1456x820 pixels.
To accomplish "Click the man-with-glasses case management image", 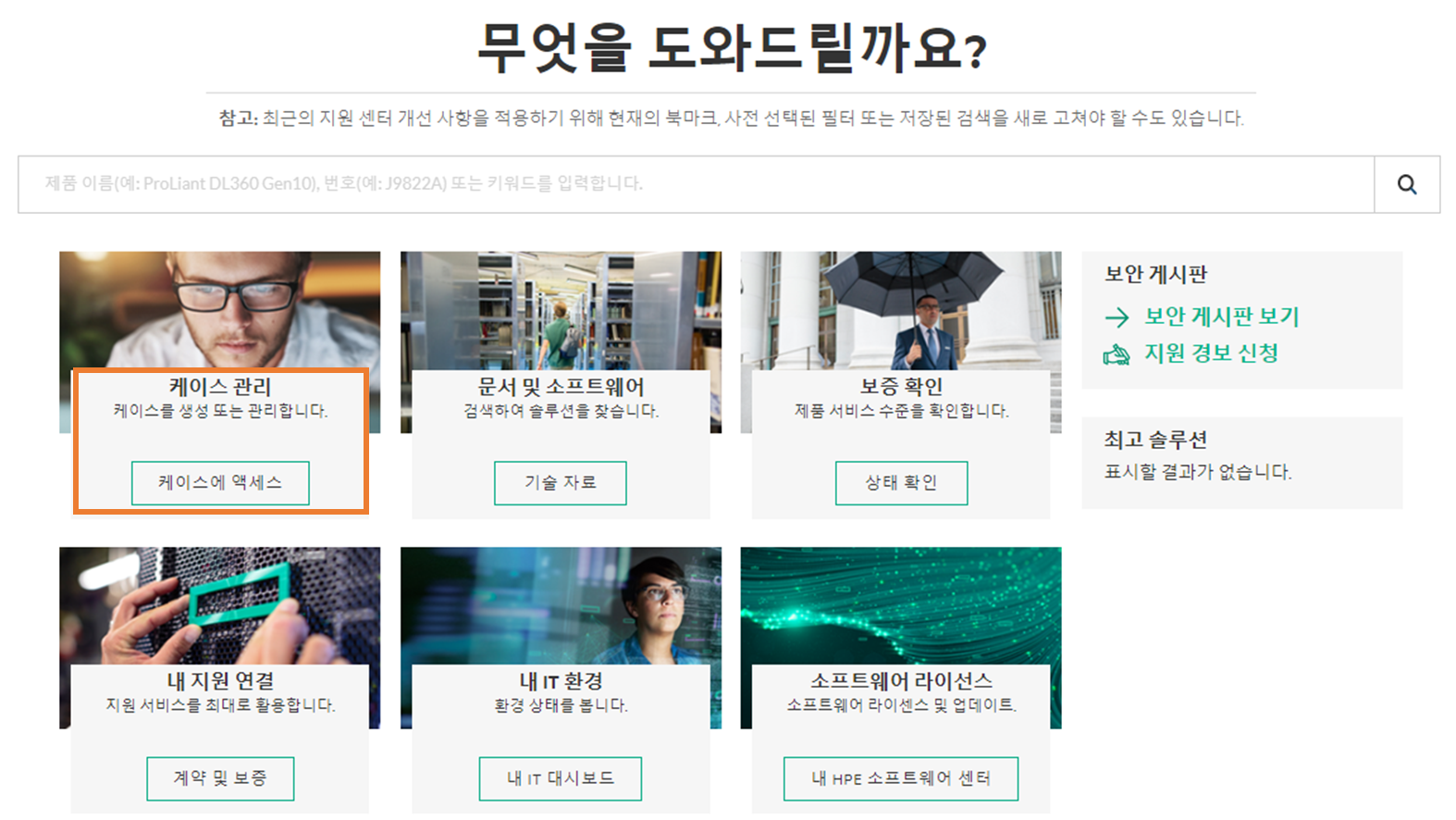I will (x=220, y=310).
